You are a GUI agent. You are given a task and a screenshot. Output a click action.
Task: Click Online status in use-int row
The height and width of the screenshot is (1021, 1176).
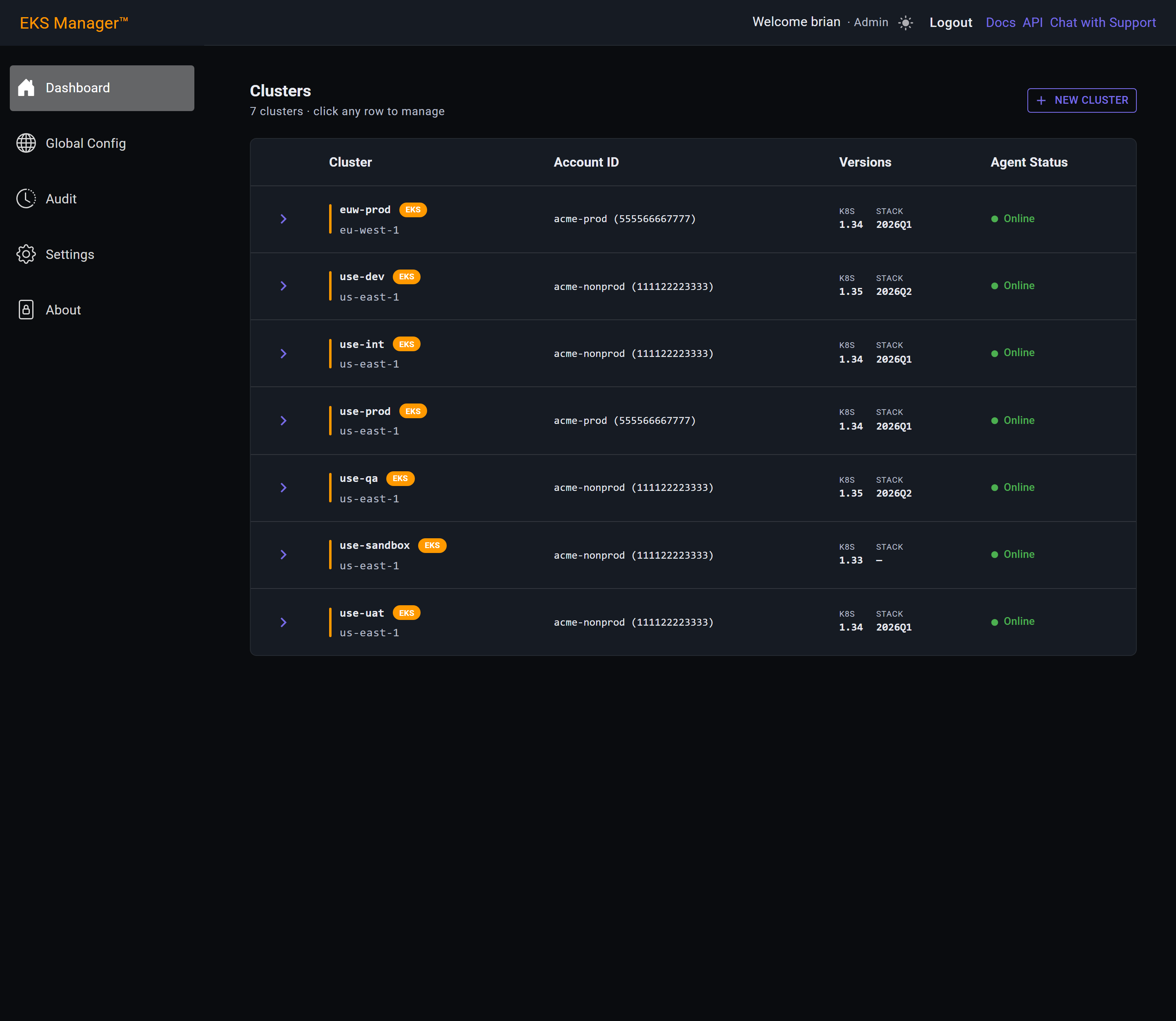(1019, 353)
